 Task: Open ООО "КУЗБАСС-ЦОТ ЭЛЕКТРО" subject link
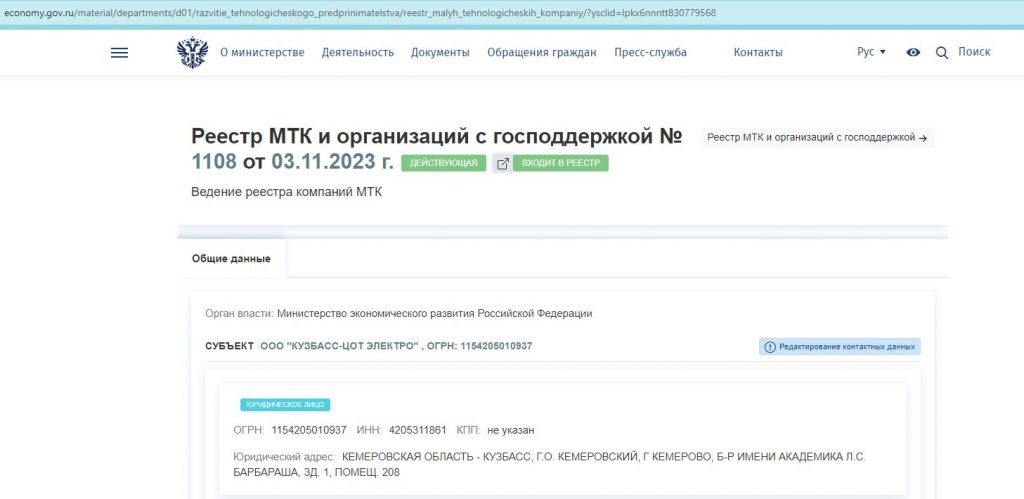339,346
